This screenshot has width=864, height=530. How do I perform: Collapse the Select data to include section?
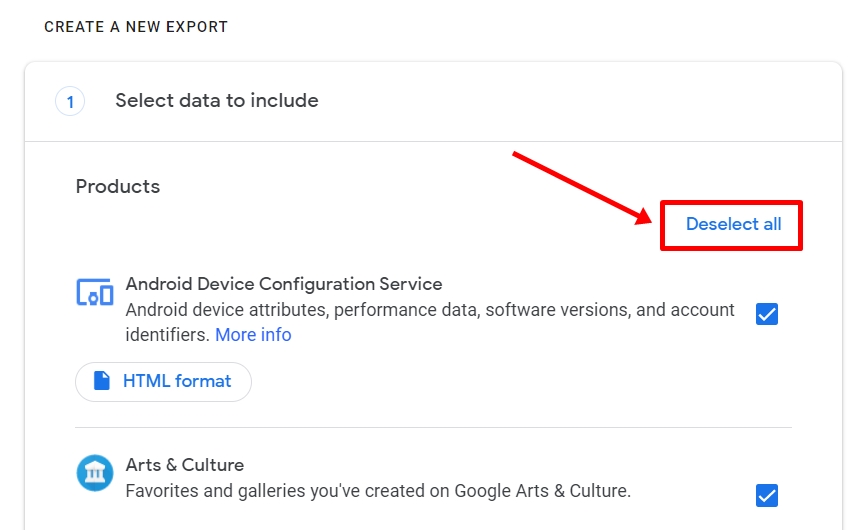tap(217, 101)
